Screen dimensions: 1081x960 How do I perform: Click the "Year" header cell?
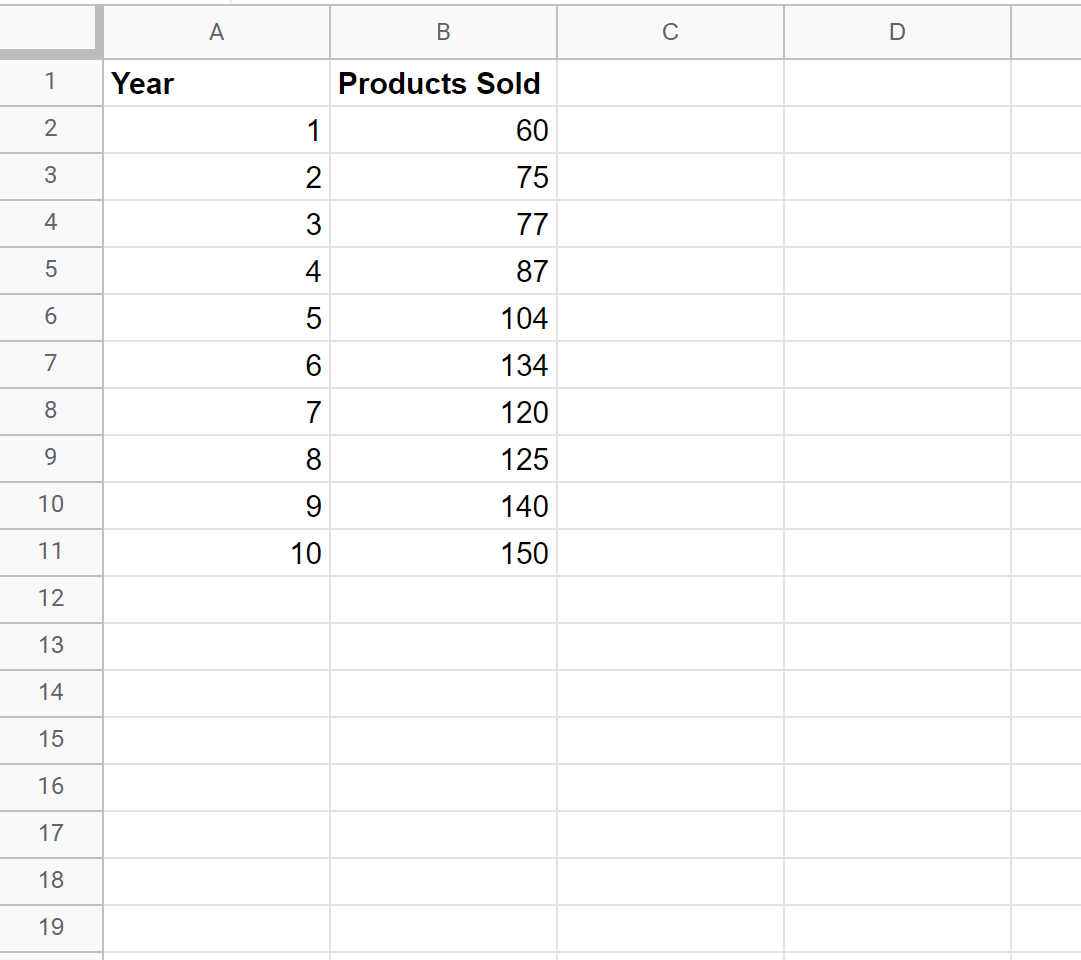216,83
